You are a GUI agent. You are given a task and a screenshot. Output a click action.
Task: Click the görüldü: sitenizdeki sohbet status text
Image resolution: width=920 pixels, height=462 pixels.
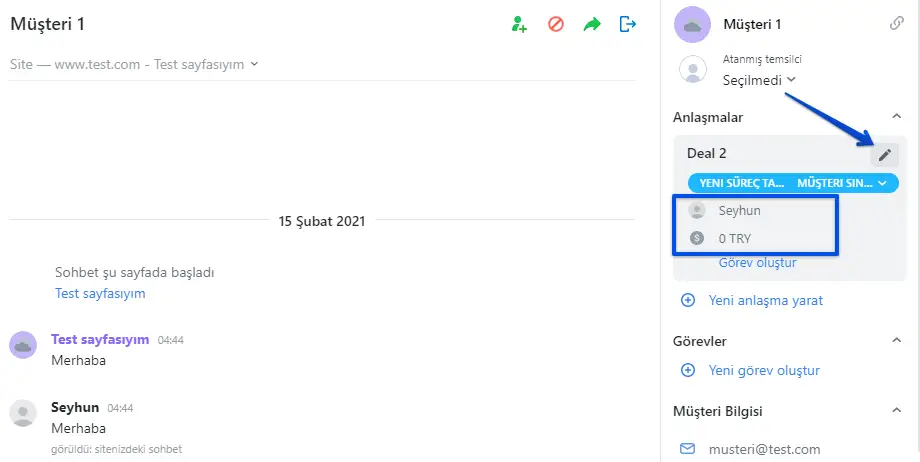(116, 449)
